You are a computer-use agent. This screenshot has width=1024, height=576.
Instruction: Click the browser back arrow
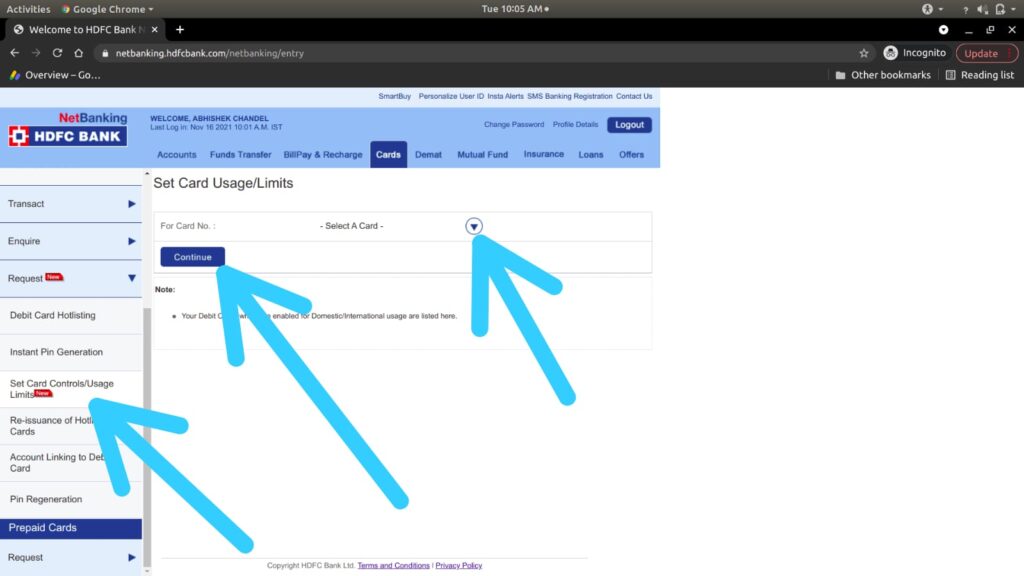coord(14,53)
